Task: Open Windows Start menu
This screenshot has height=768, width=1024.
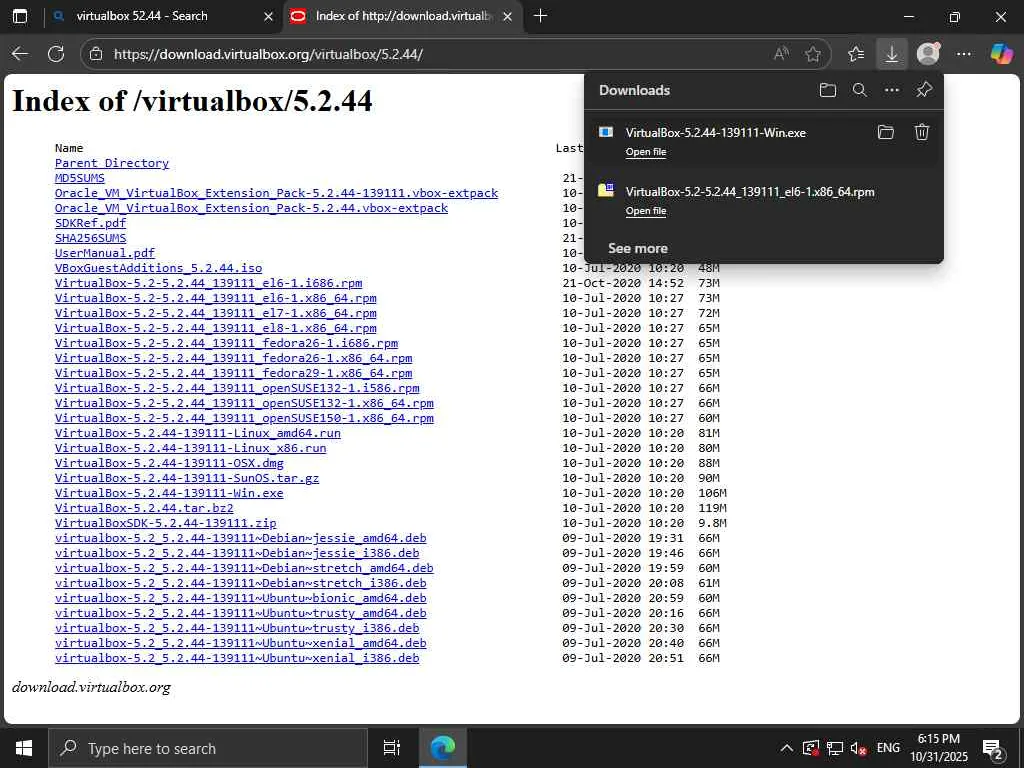Action: point(24,748)
